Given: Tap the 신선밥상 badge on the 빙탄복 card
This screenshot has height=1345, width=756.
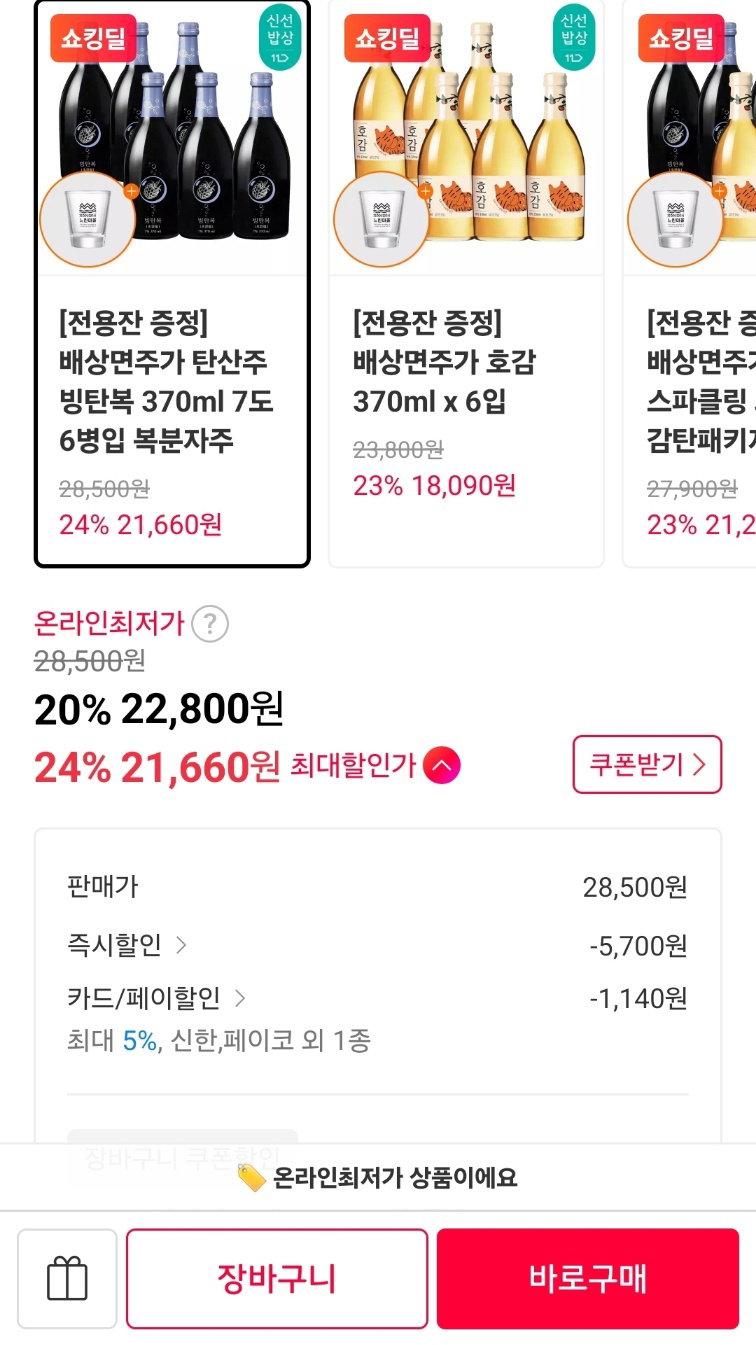Looking at the screenshot, I should coord(280,39).
